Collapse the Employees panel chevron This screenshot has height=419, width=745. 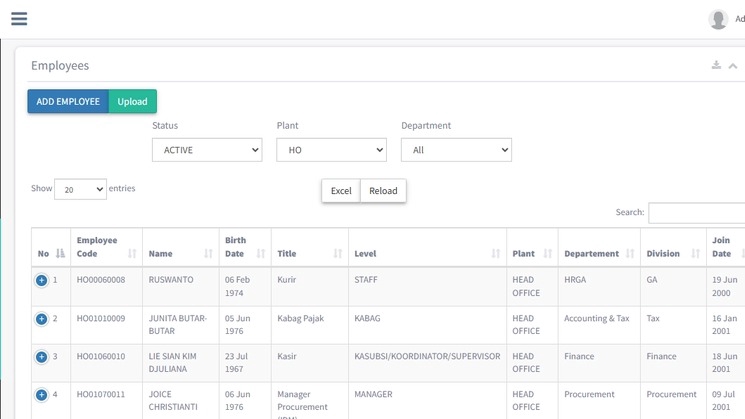click(x=733, y=66)
